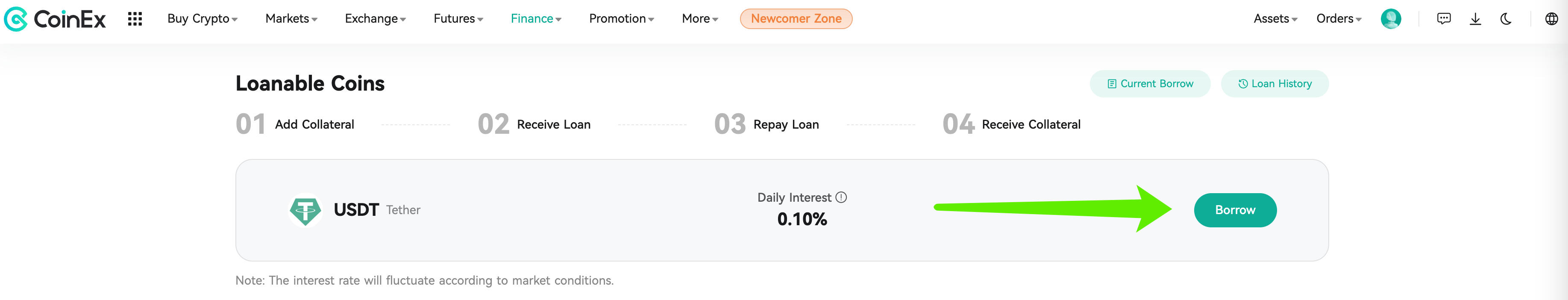The height and width of the screenshot is (300, 1568).
Task: Toggle dark mode with moon icon
Action: (x=1506, y=19)
